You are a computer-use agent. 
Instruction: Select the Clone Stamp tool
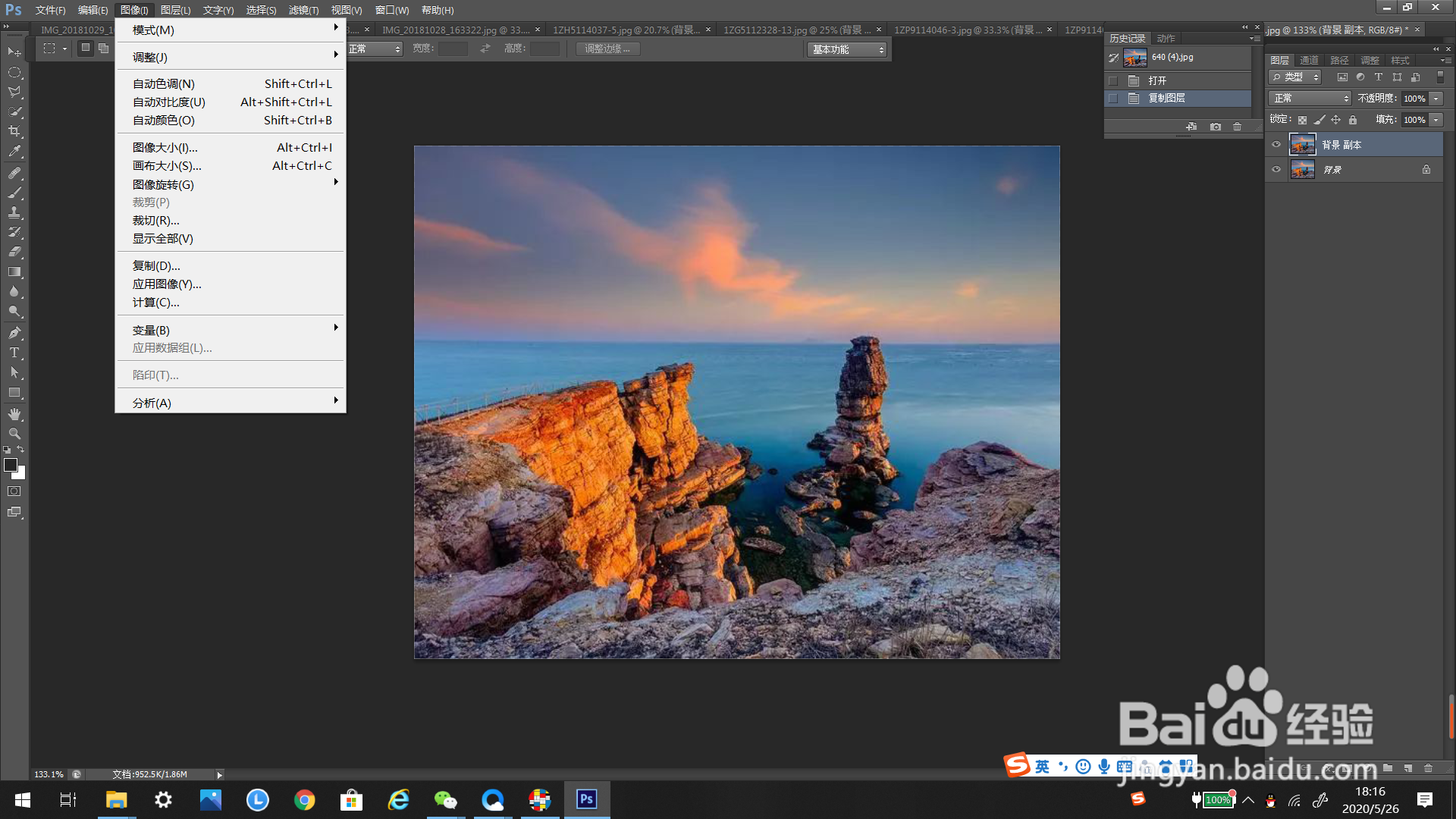click(14, 212)
